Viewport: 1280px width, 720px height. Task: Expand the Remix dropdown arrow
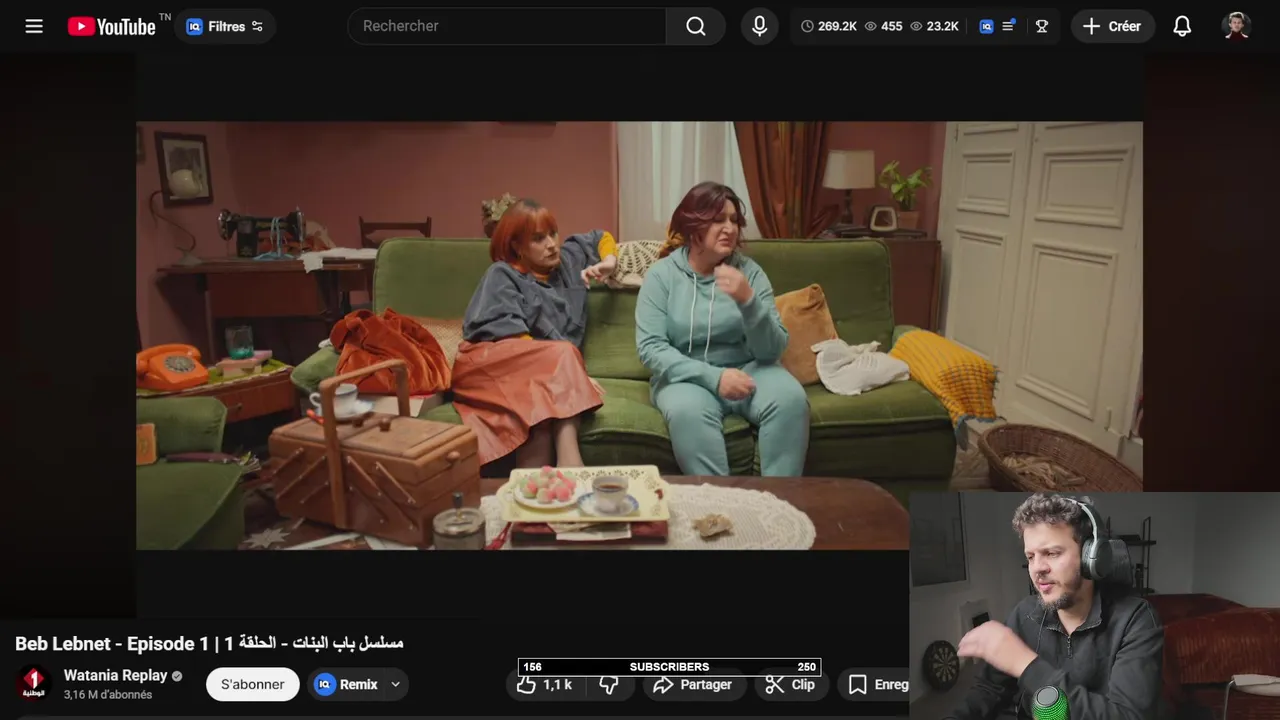coord(395,684)
